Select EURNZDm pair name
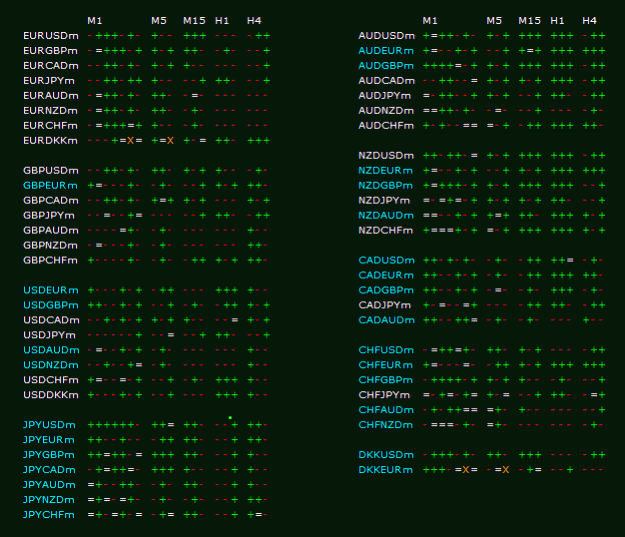 pos(50,111)
